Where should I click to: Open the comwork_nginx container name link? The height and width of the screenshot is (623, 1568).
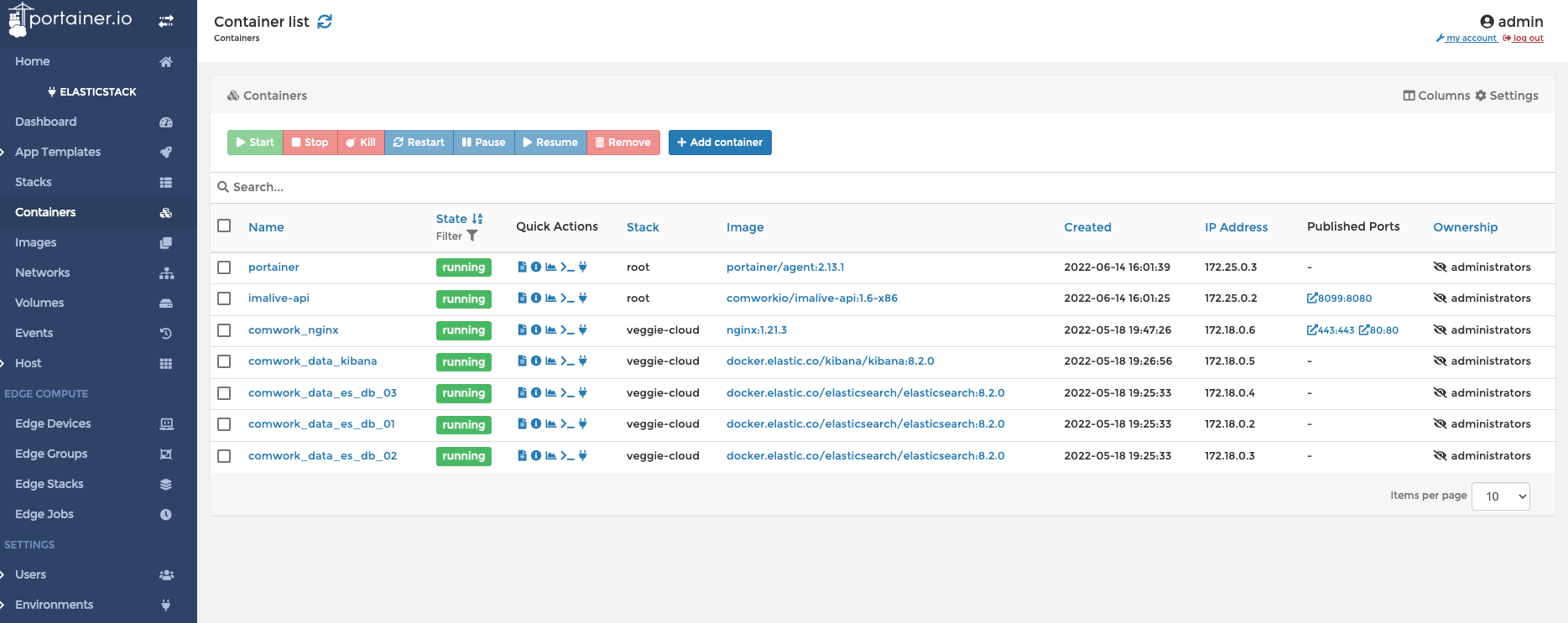point(294,330)
